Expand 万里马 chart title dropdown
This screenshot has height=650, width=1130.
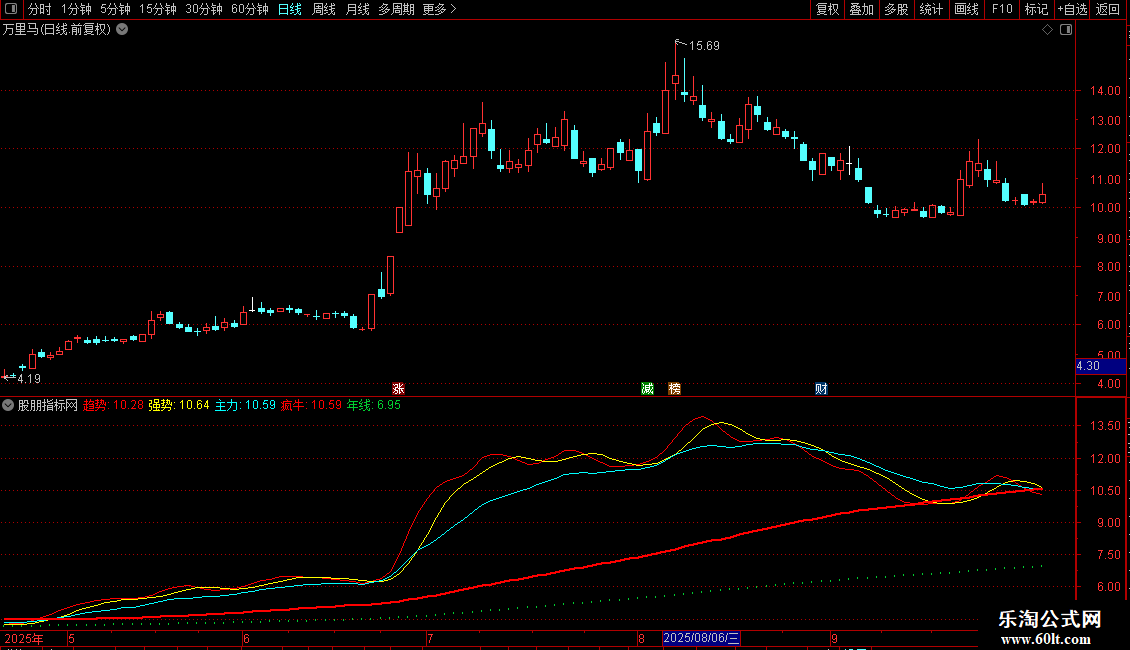[123, 30]
